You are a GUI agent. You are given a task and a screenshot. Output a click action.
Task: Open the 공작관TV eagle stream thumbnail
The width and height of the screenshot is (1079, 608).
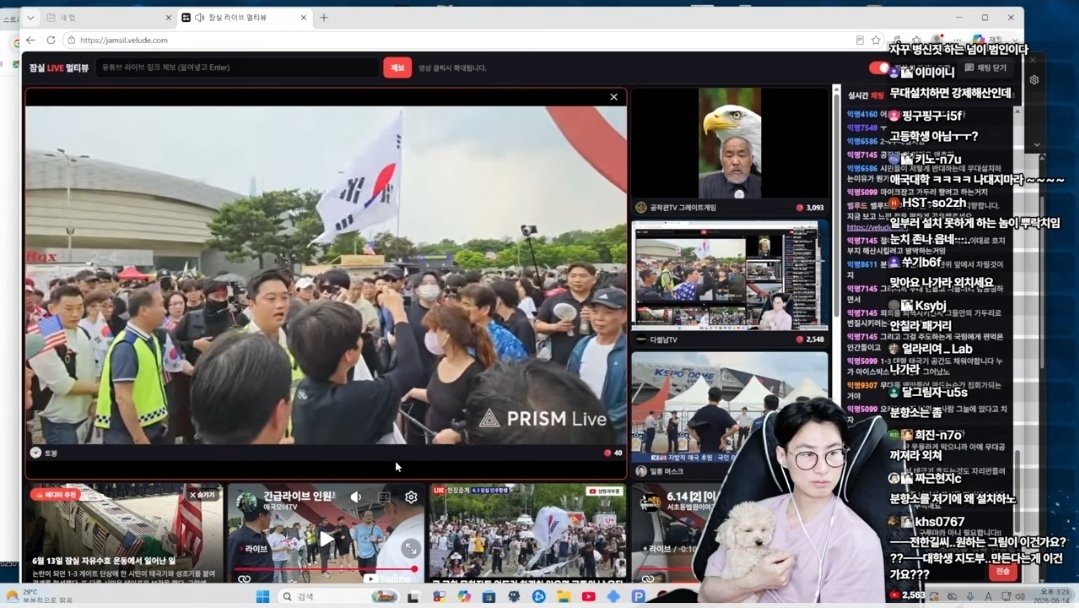pyautogui.click(x=729, y=143)
